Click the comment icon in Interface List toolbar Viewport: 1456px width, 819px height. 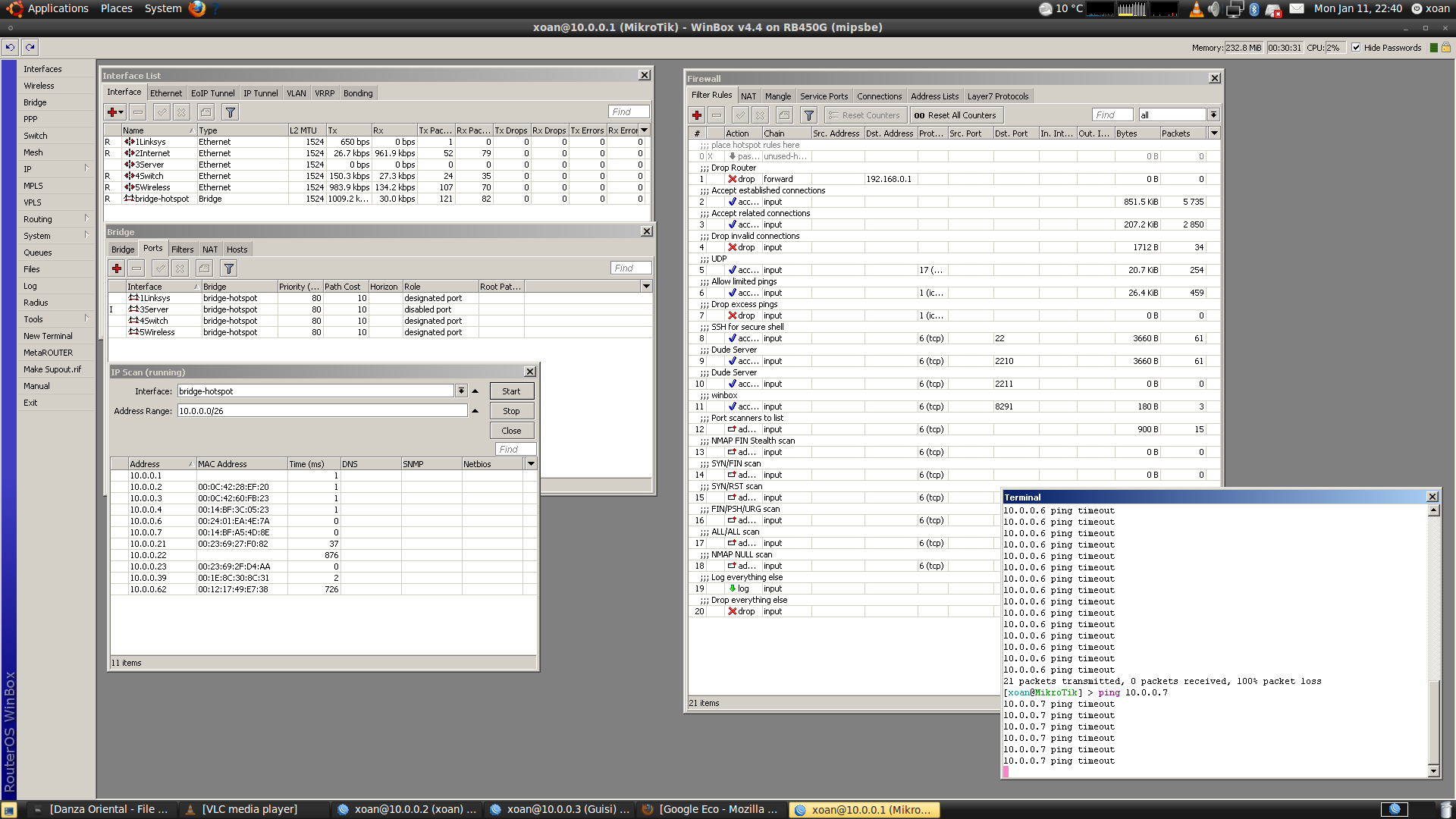point(206,112)
